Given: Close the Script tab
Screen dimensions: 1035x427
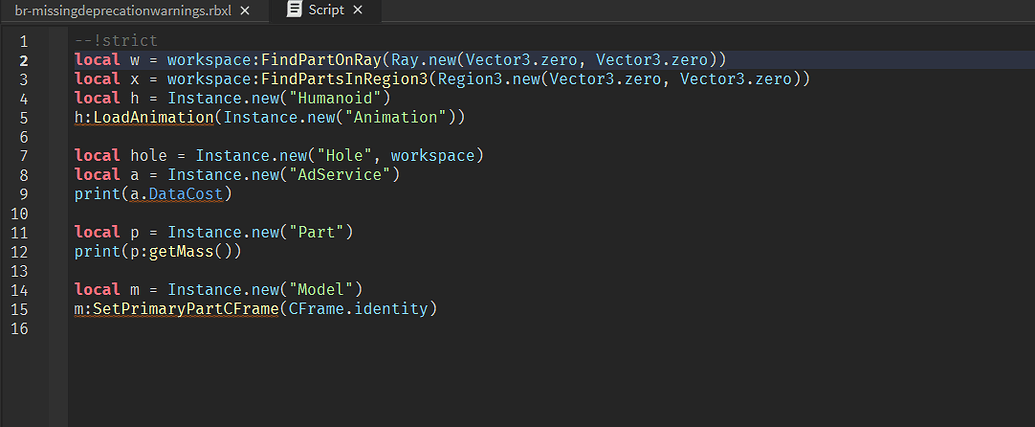Looking at the screenshot, I should click(x=358, y=10).
